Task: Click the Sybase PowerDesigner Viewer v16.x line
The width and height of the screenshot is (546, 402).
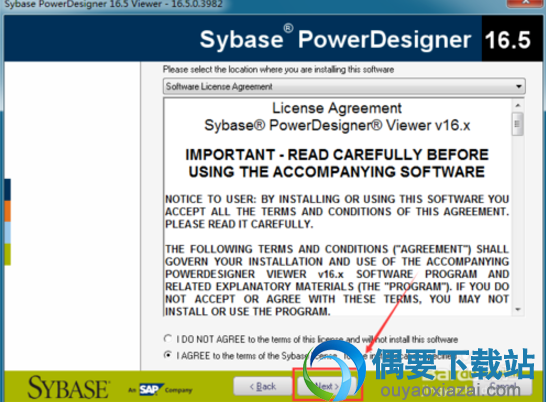Action: 337,125
